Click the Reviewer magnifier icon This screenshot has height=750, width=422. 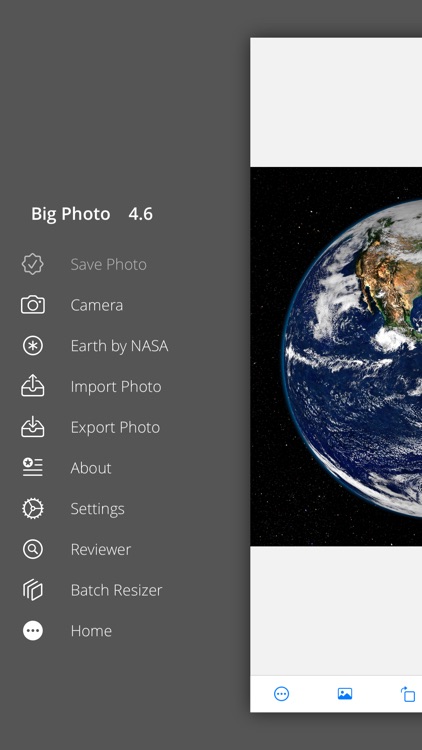33,549
